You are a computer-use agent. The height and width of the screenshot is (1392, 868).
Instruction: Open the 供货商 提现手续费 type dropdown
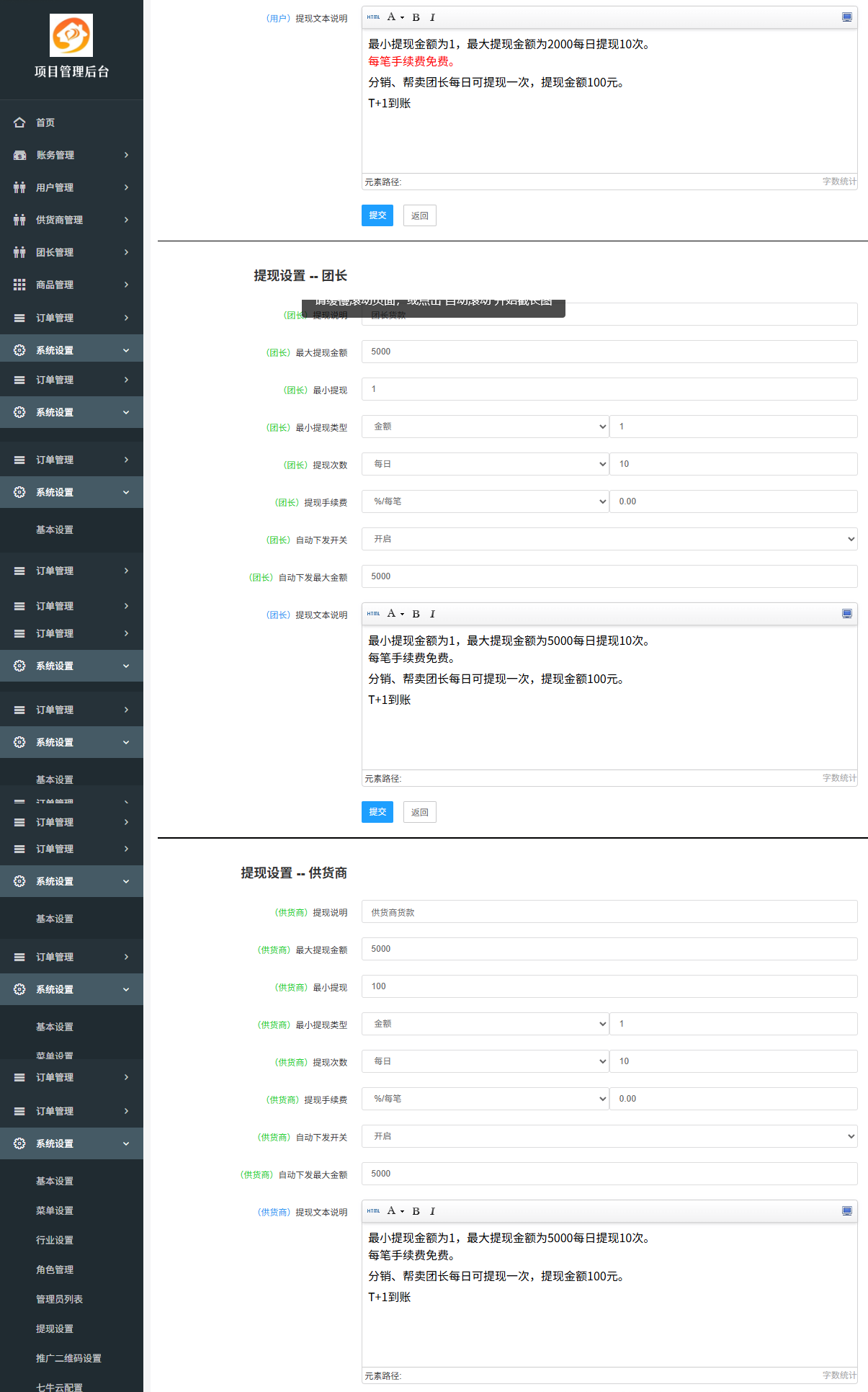[486, 1099]
